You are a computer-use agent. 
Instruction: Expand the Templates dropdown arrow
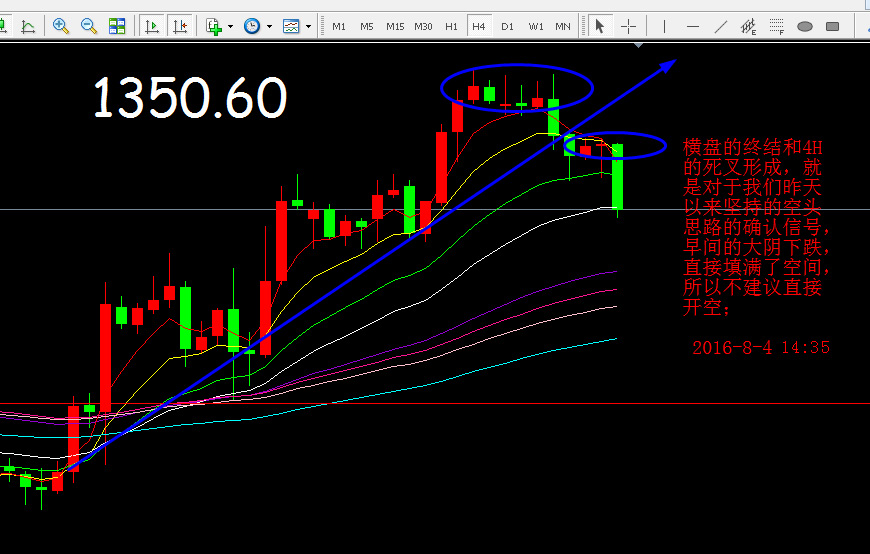tap(308, 26)
